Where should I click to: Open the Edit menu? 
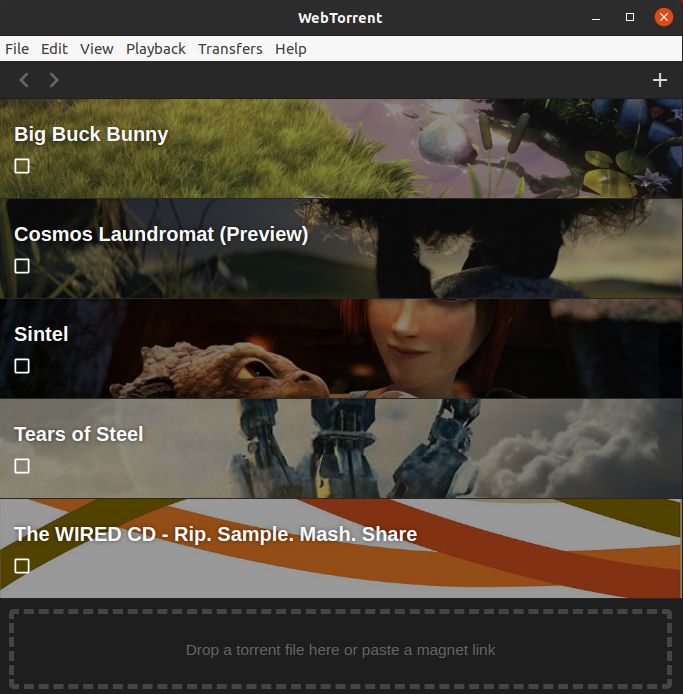(x=54, y=49)
